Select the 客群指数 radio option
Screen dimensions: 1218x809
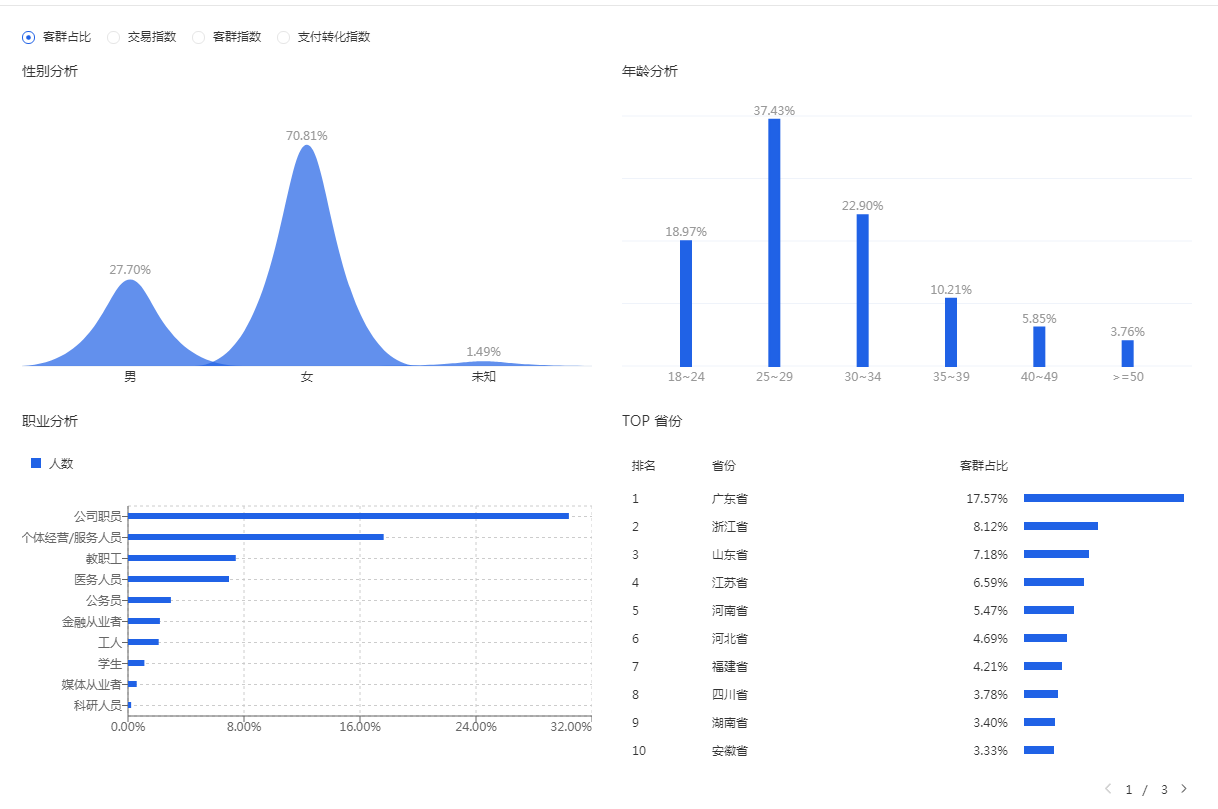[198, 37]
